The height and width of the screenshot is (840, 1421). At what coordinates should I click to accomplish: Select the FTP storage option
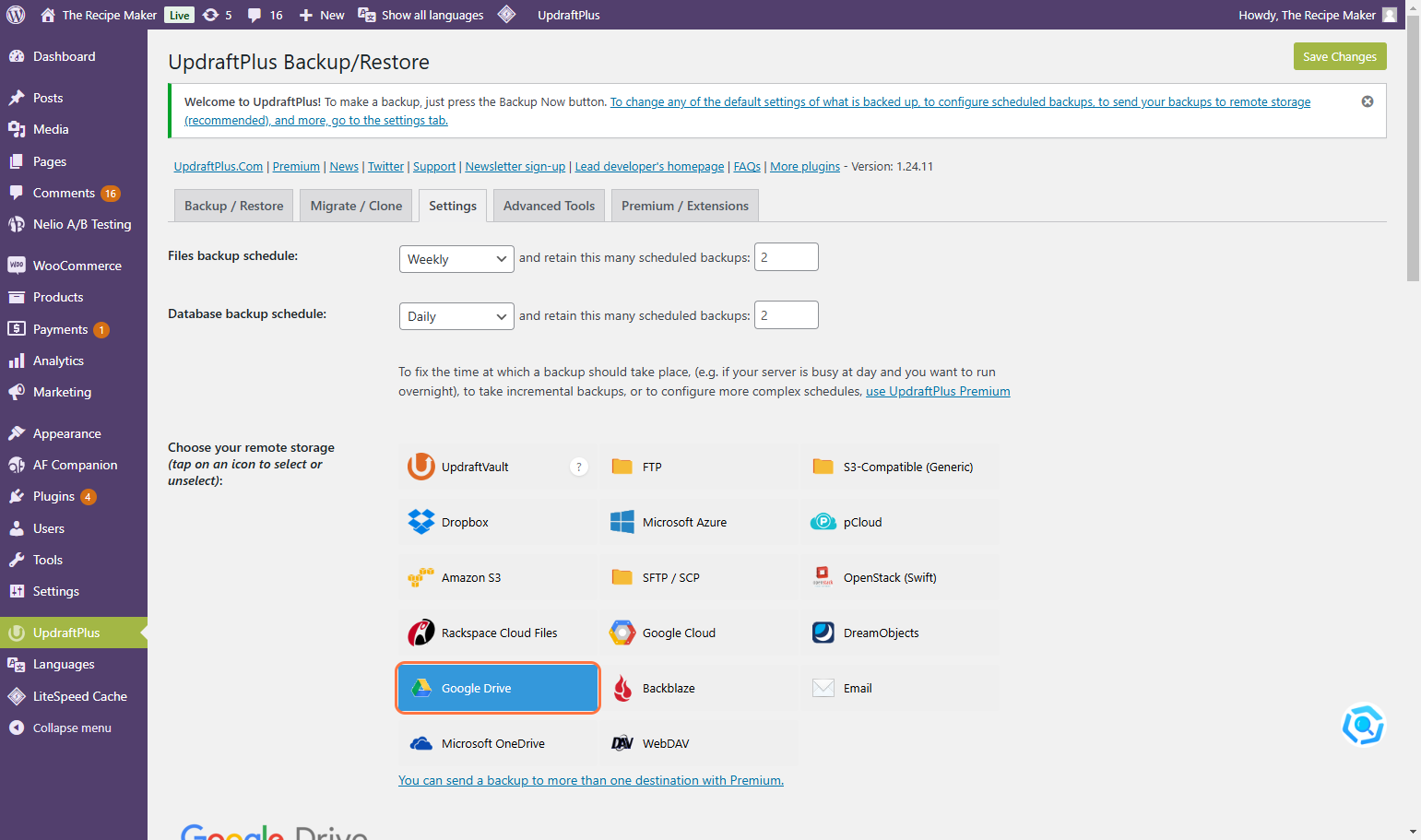(699, 467)
